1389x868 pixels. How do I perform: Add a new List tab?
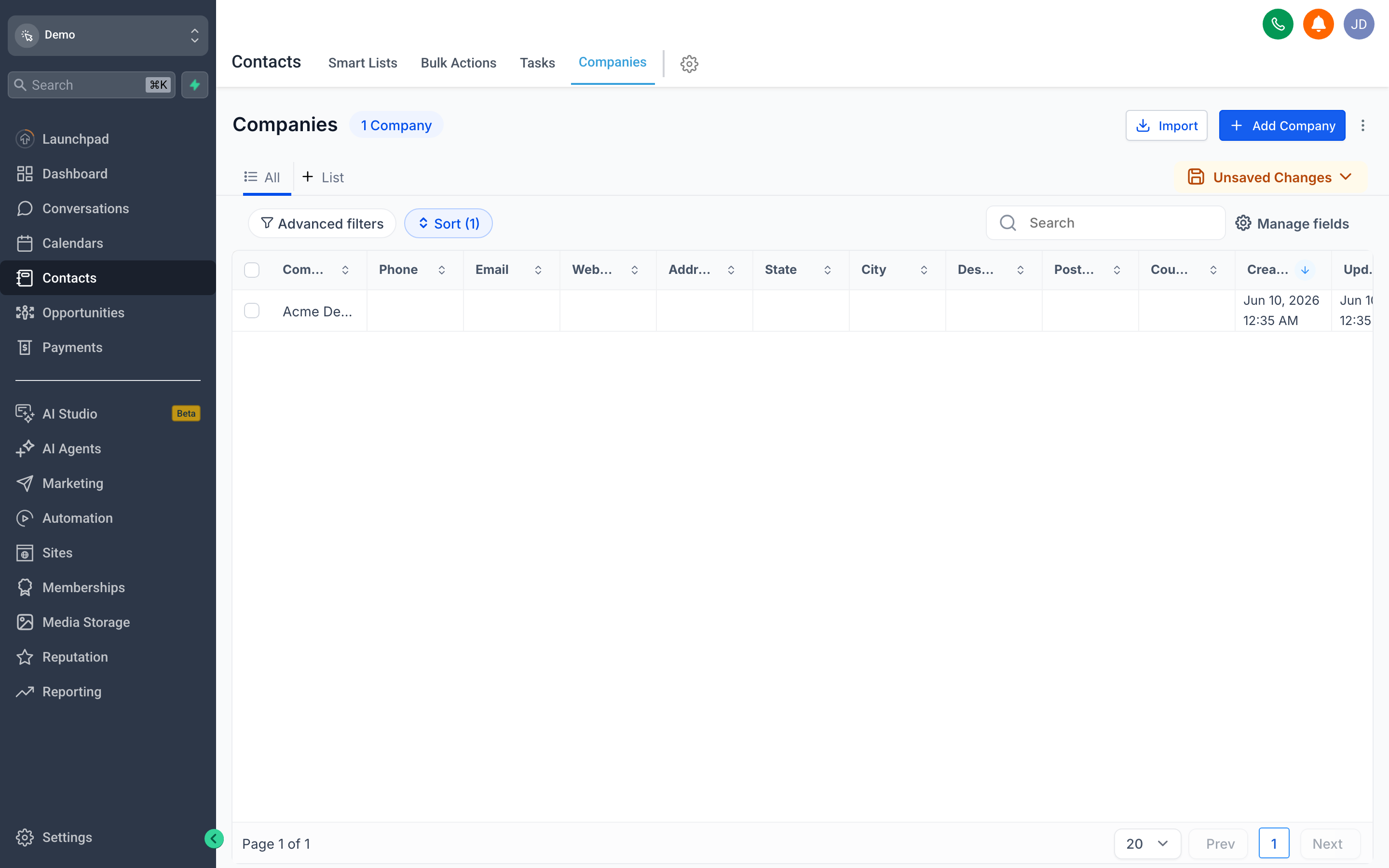(x=323, y=177)
